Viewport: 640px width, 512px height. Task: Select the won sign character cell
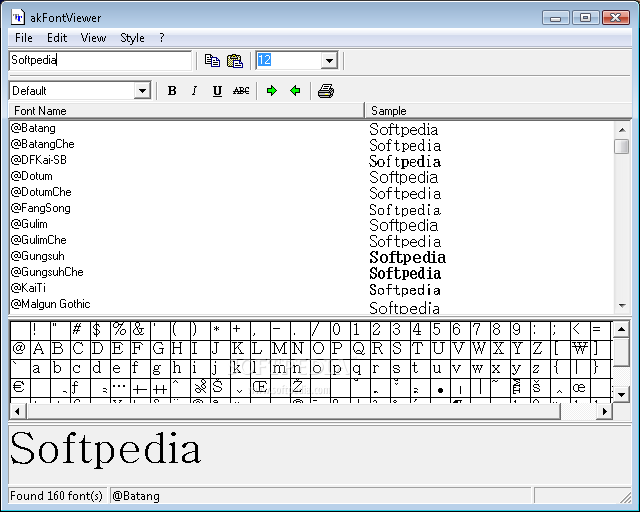(580, 349)
